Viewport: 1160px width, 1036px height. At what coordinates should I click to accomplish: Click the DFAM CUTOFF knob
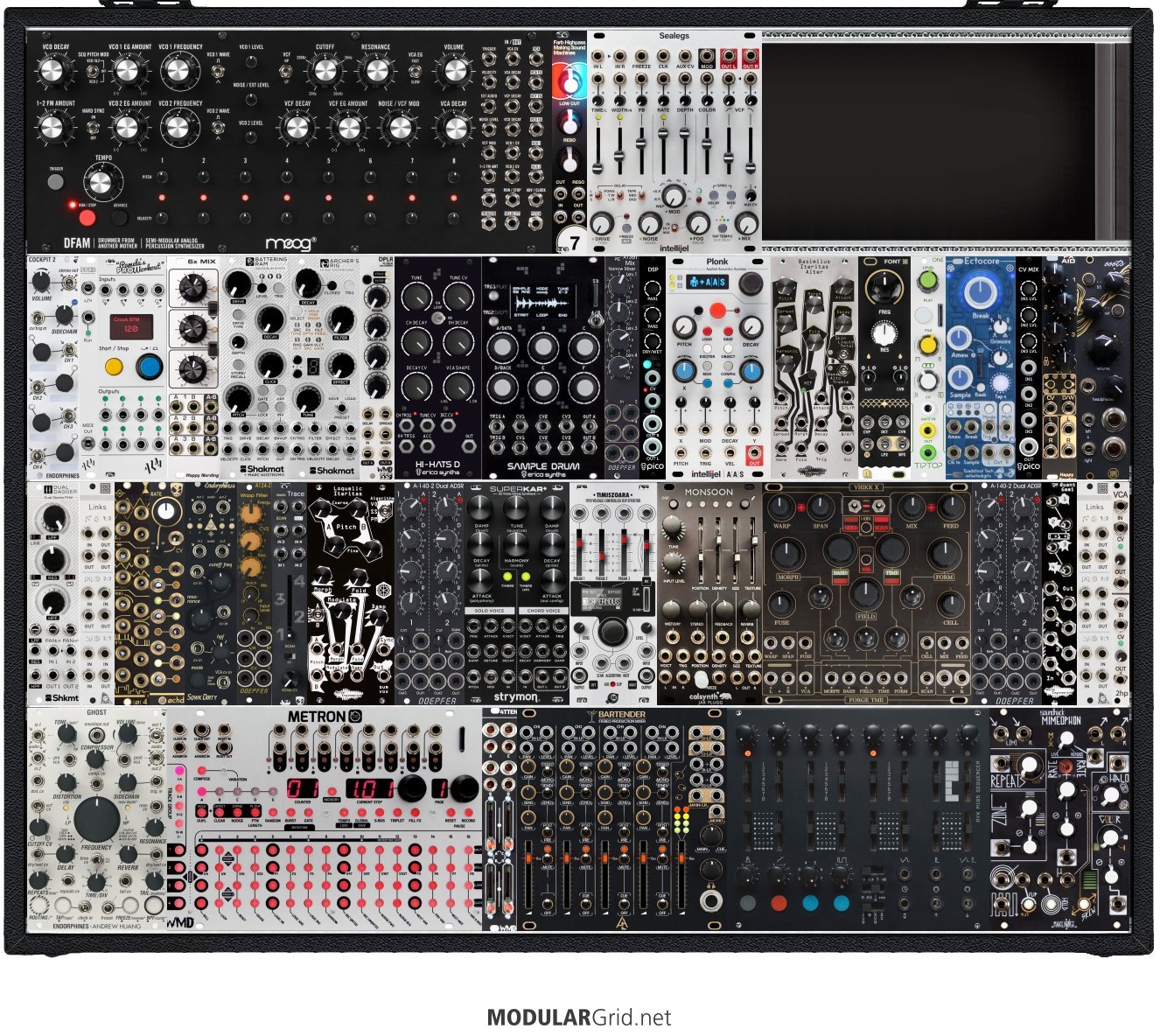325,70
